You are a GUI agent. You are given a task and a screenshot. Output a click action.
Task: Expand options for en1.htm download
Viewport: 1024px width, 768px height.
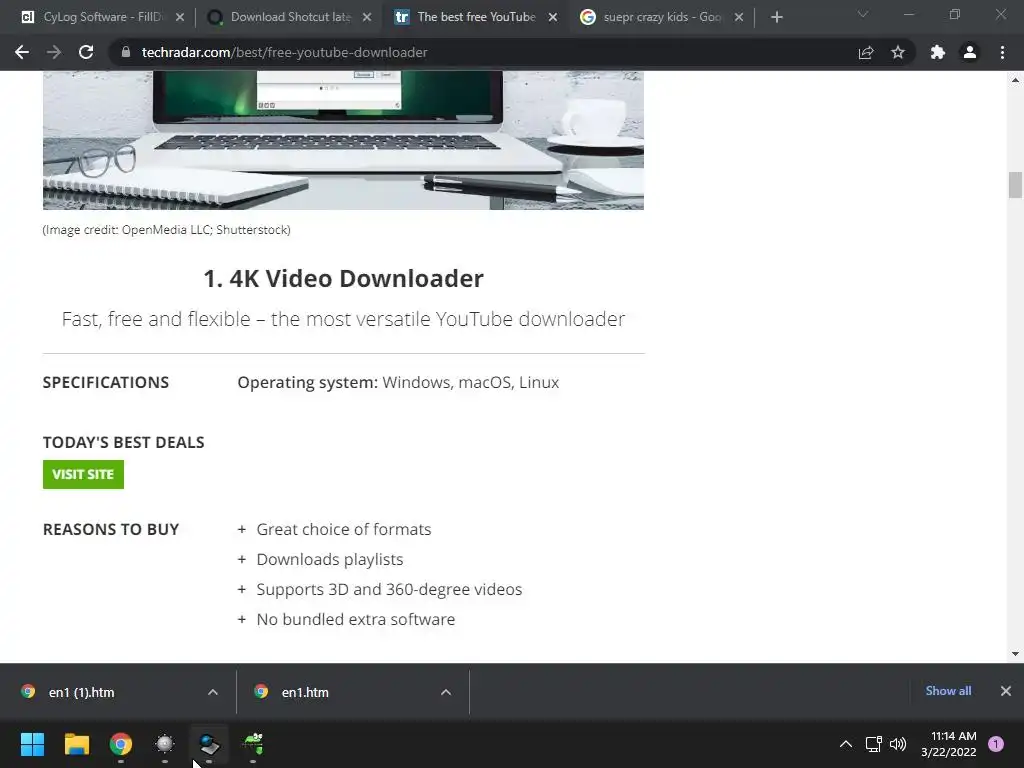pos(446,692)
